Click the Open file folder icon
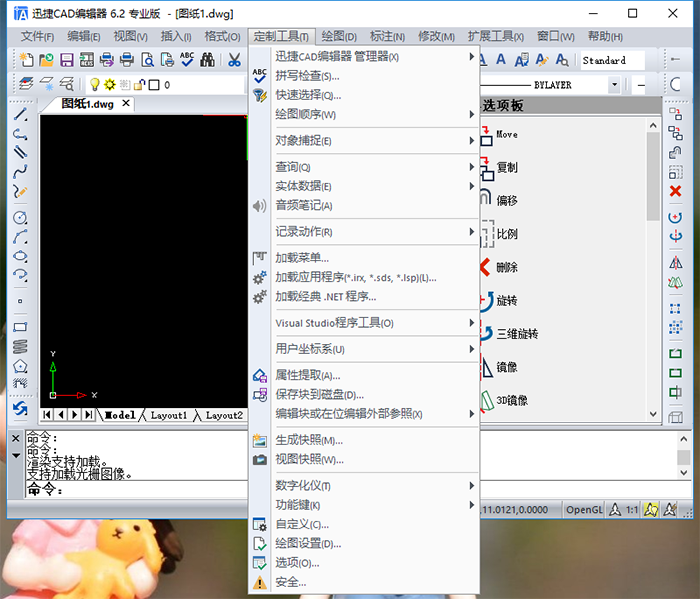This screenshot has height=599, width=700. click(46, 60)
